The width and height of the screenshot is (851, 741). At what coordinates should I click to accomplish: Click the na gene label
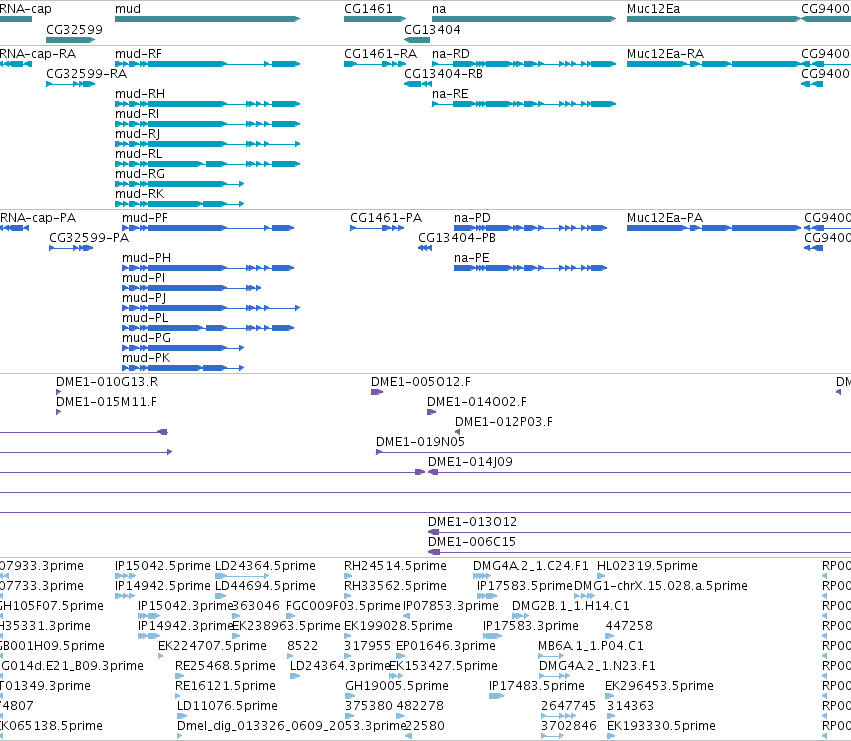[x=439, y=9]
